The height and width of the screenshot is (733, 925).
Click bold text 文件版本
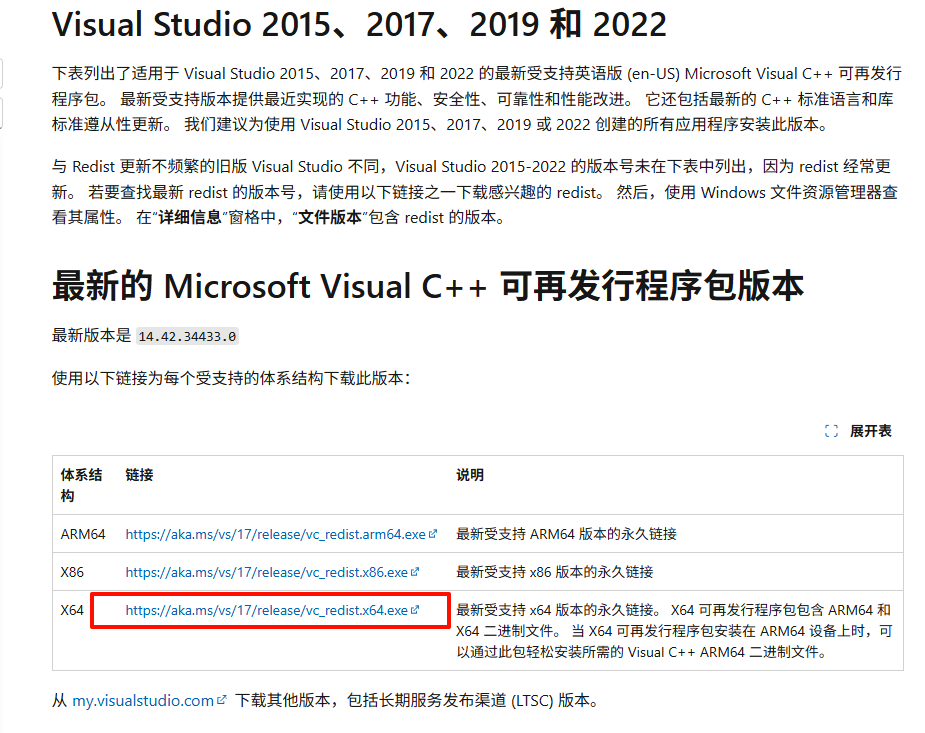330,218
